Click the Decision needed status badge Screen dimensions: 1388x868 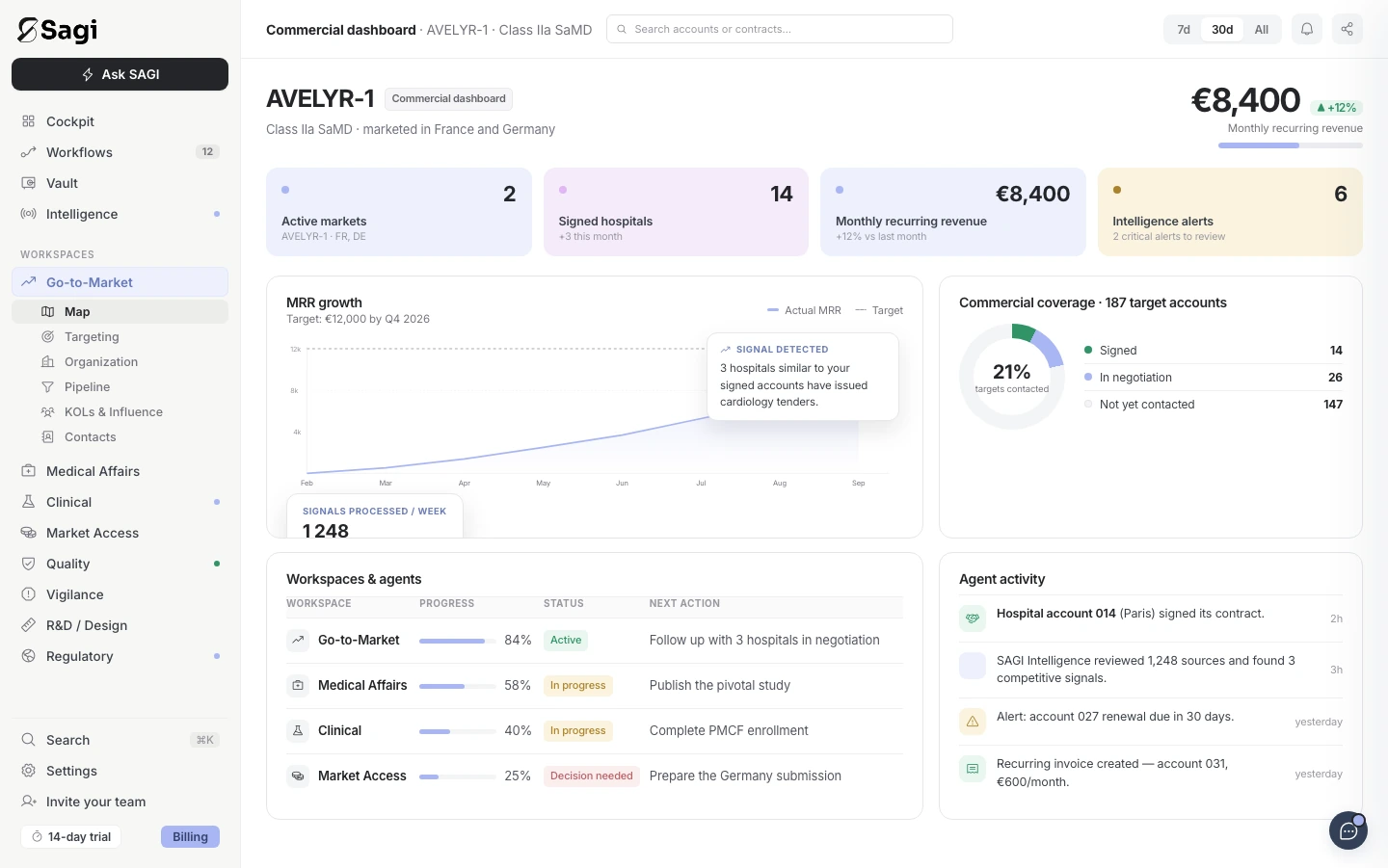coord(592,776)
